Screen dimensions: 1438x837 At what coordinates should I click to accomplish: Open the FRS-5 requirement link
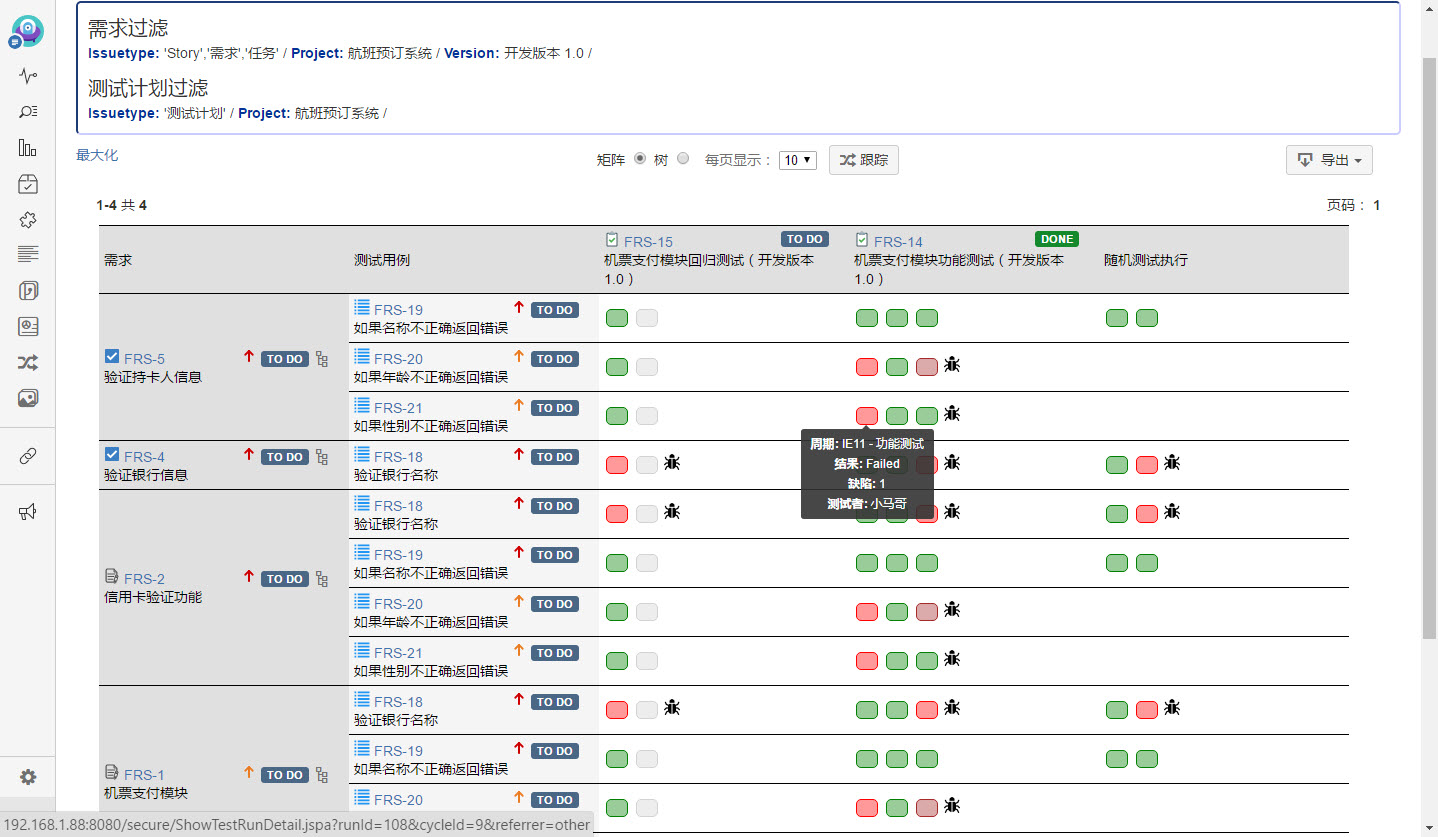[144, 359]
